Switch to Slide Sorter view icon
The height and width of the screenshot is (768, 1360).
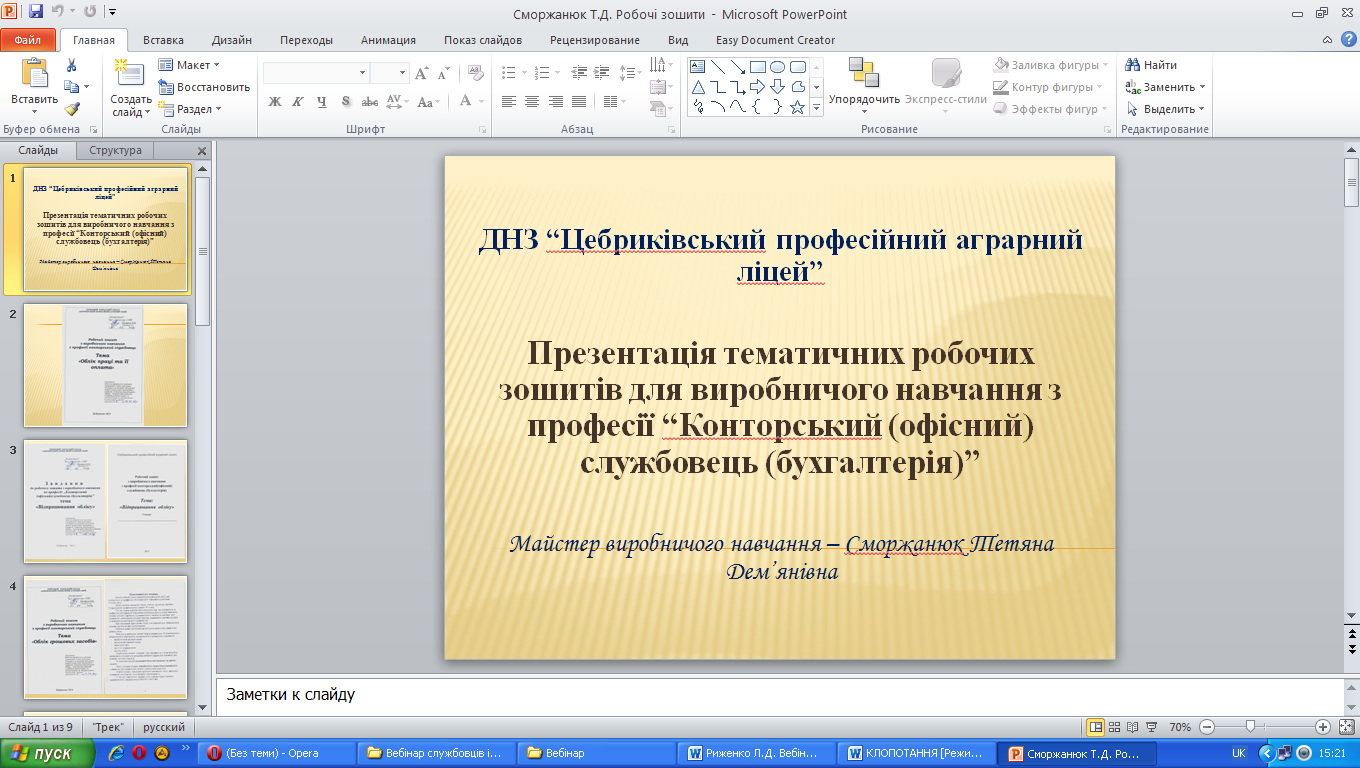click(1115, 727)
